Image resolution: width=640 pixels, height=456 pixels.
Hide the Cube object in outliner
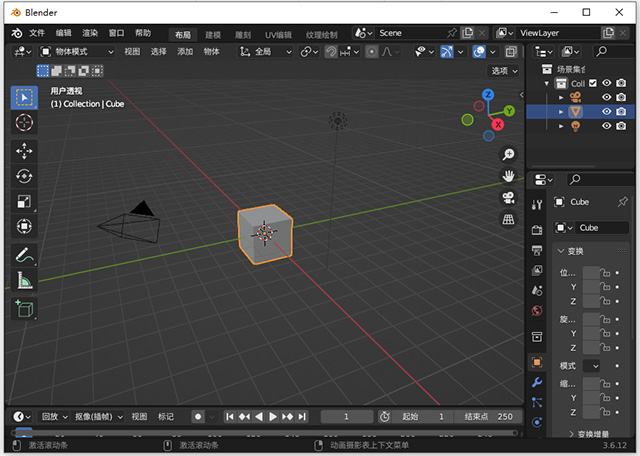pyautogui.click(x=606, y=112)
